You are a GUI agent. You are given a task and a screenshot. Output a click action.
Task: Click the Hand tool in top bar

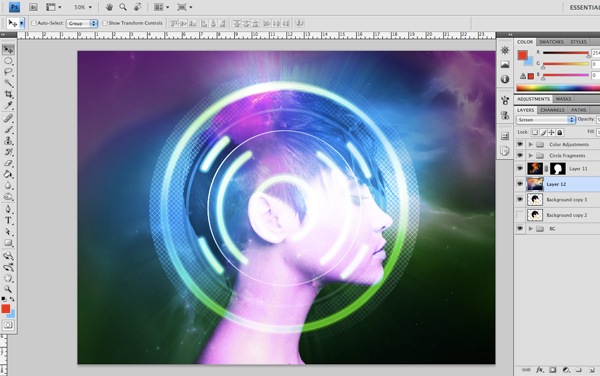point(109,7)
